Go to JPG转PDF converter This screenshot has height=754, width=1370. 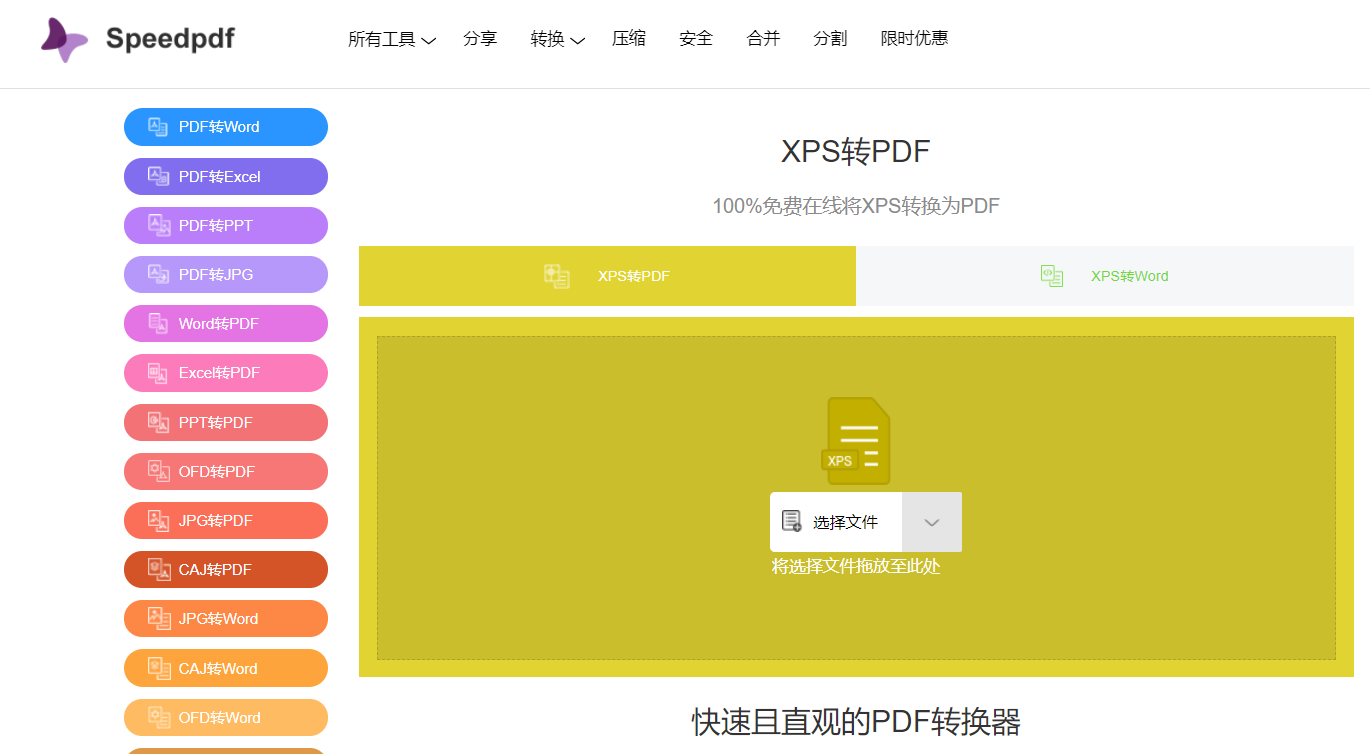[x=226, y=520]
